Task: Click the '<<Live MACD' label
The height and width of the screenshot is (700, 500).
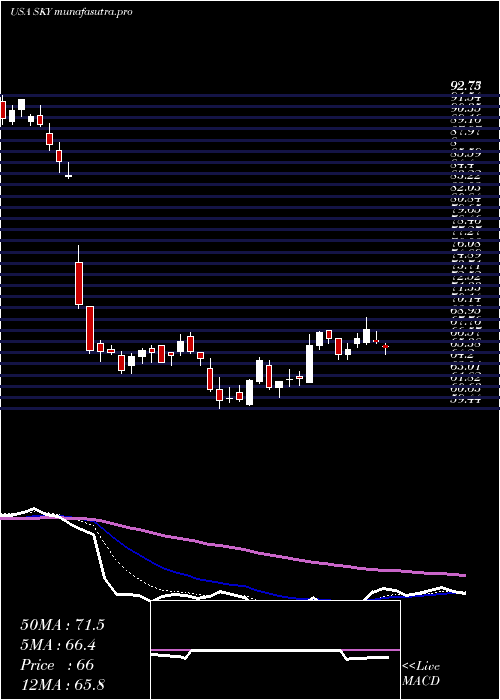Action: pyautogui.click(x=421, y=674)
